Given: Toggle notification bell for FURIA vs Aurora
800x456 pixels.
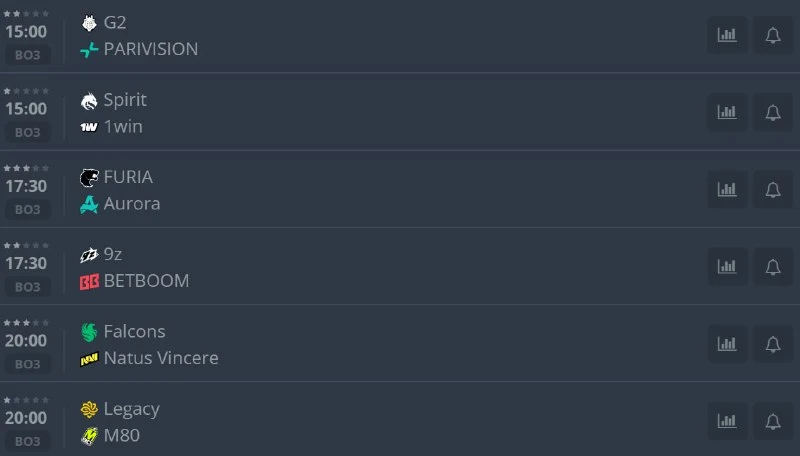Looking at the screenshot, I should [773, 190].
